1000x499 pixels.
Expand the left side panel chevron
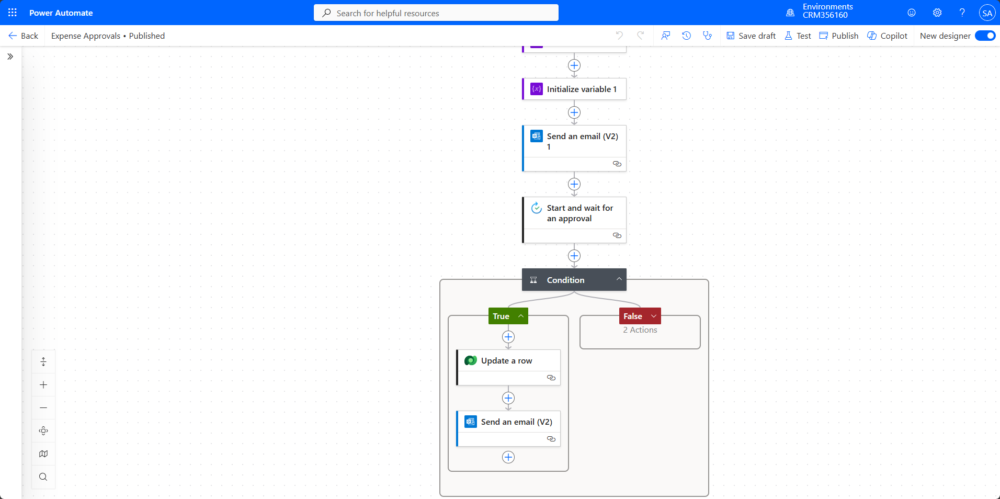[10, 57]
